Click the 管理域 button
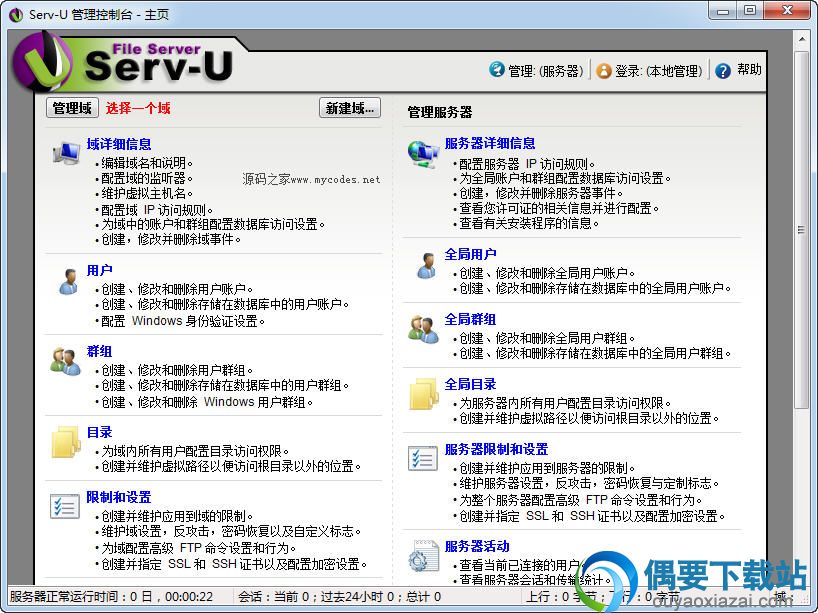The width and height of the screenshot is (818, 613). [x=72, y=108]
